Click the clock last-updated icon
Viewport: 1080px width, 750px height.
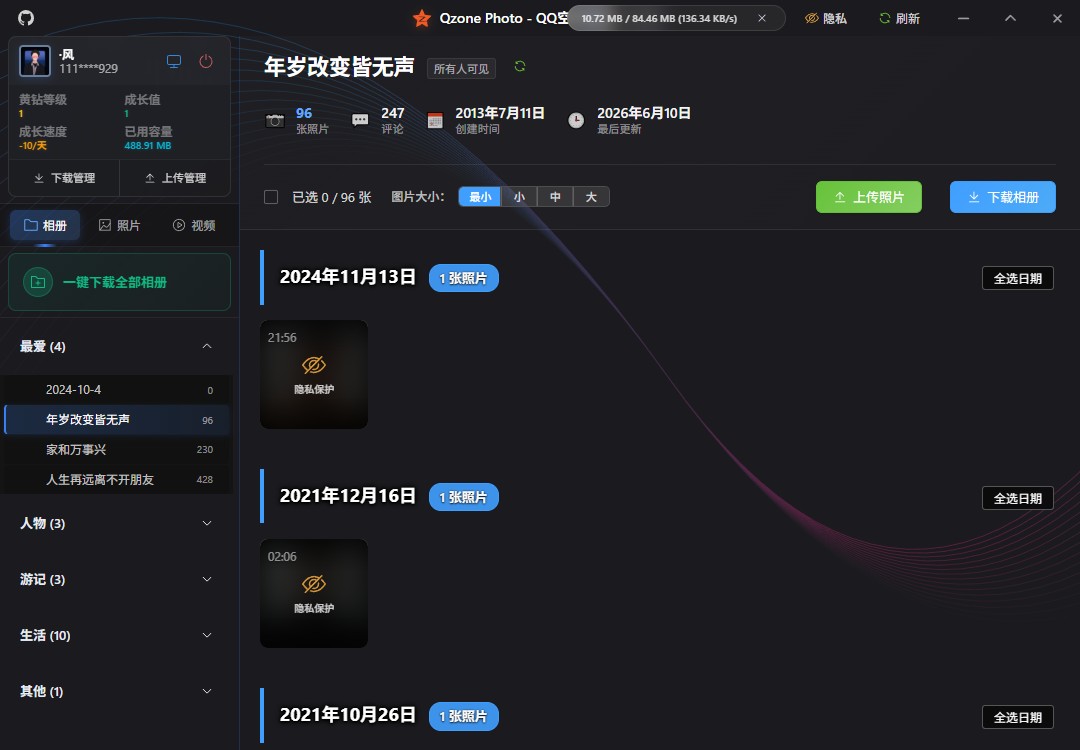click(576, 121)
